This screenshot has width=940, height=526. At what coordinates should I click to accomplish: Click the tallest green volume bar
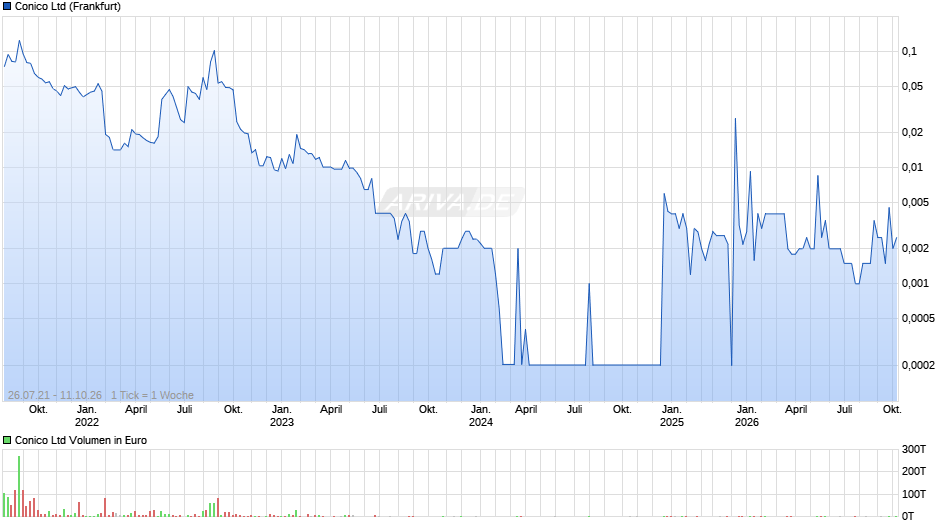pos(19,486)
